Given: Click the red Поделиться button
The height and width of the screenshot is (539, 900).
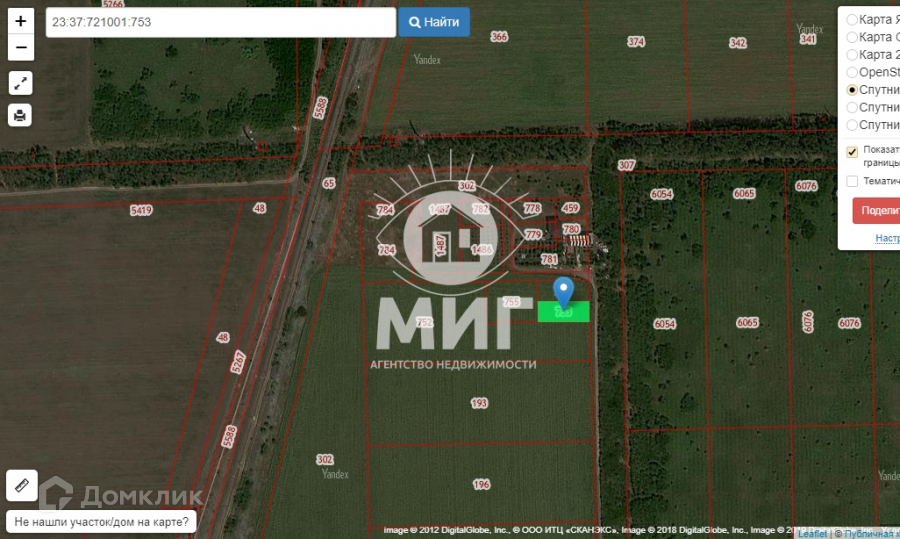Looking at the screenshot, I should click(876, 211).
